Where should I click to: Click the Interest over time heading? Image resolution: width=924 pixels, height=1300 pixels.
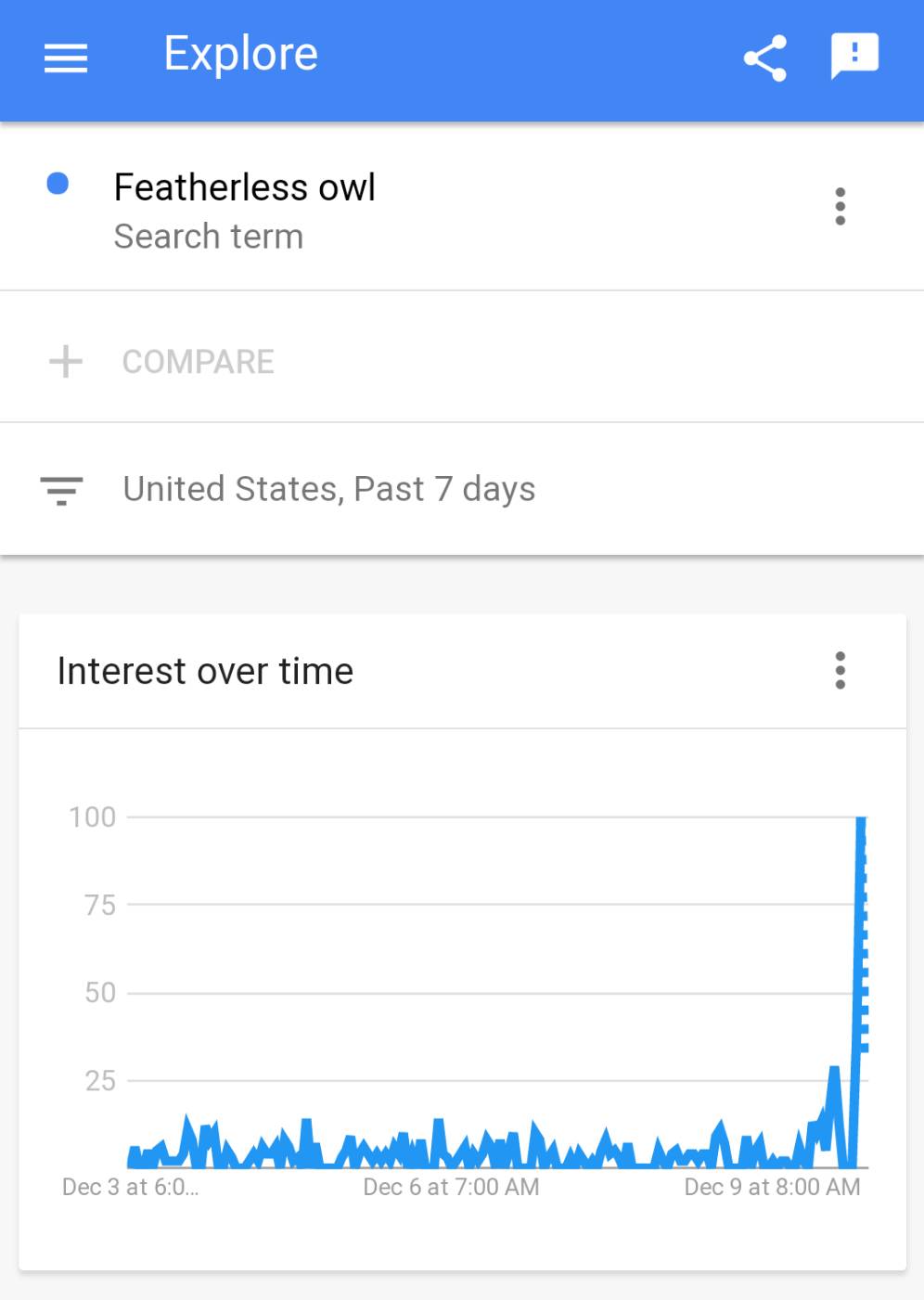click(x=205, y=671)
